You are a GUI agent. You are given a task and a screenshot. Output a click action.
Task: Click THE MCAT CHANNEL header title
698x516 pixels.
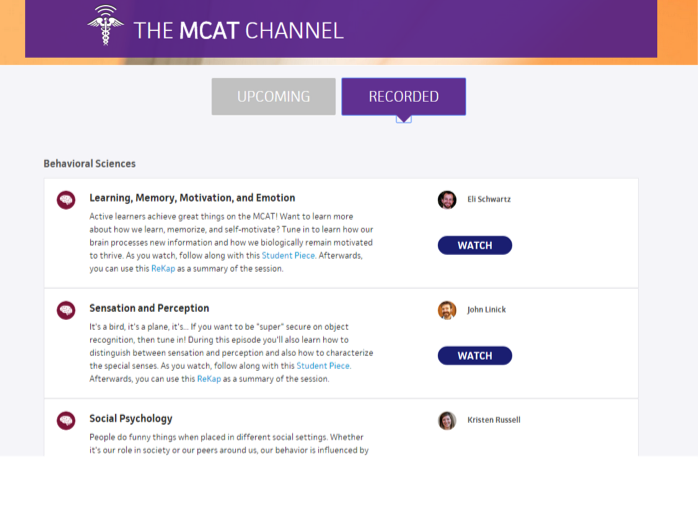tap(238, 30)
